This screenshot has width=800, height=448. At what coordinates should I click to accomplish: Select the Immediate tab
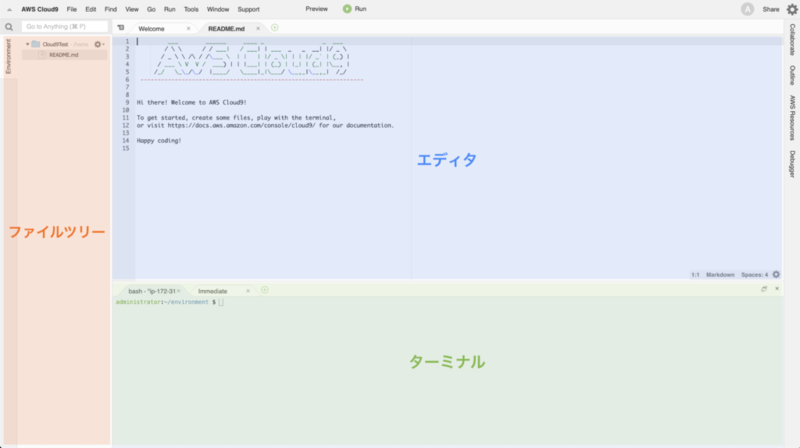point(212,291)
